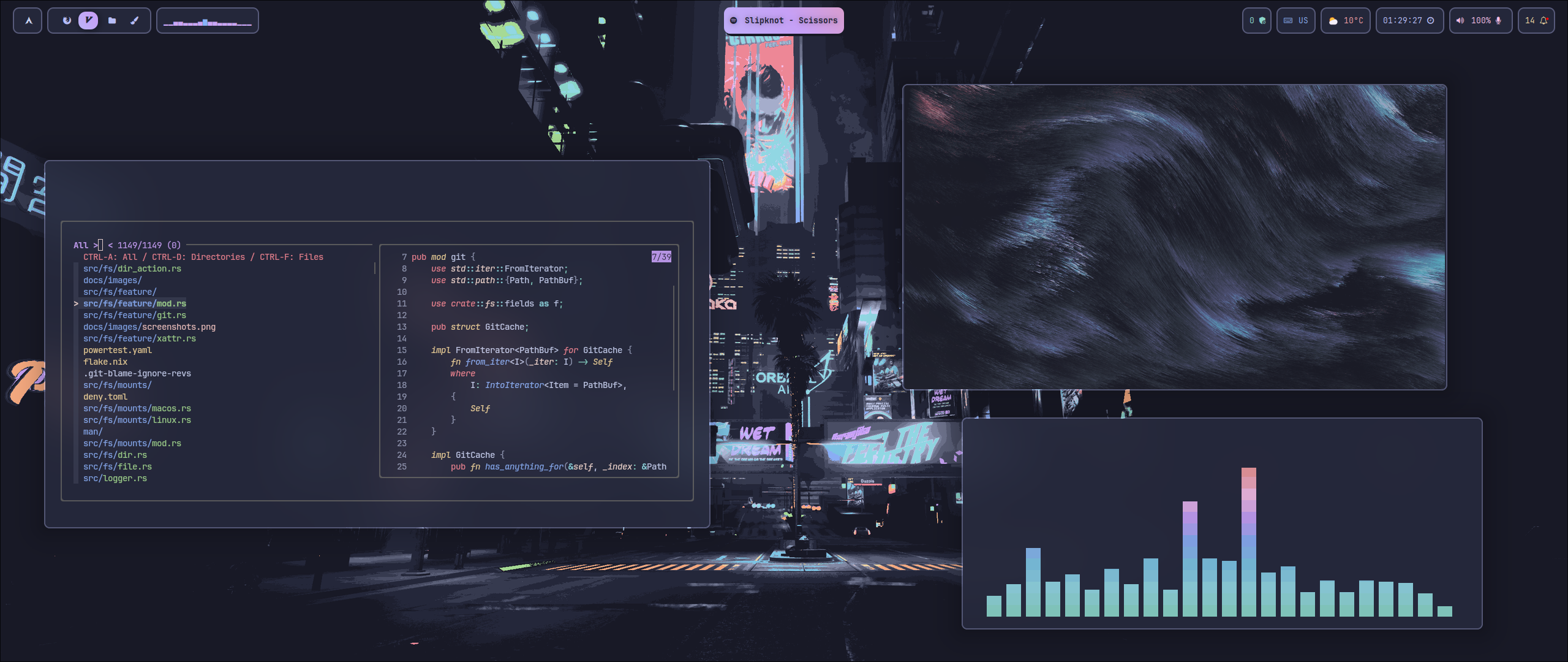Image resolution: width=1568 pixels, height=662 pixels.
Task: Expand the man/ directory entry
Action: [x=92, y=432]
